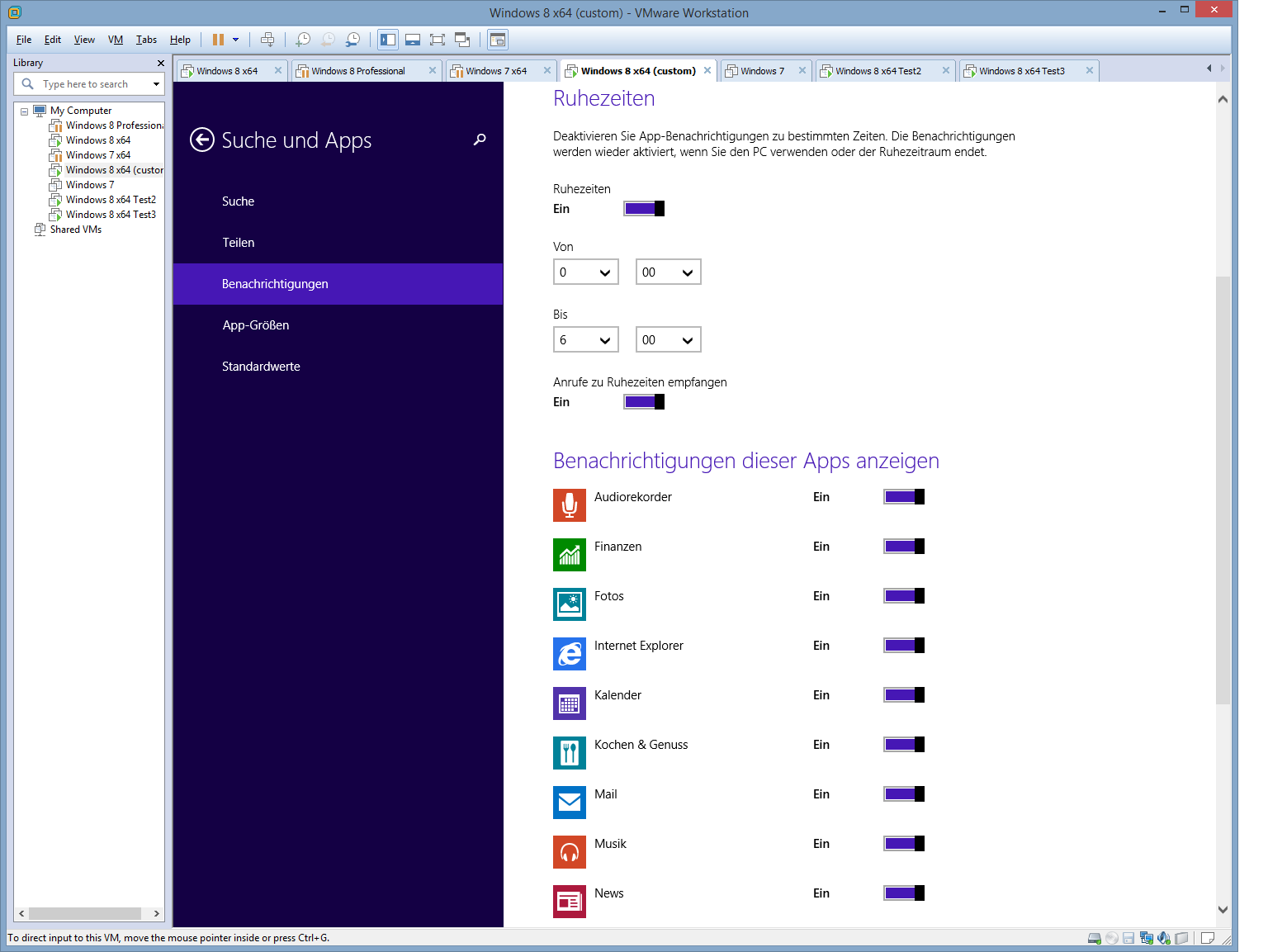Enter full screen mode icon
The height and width of the screenshot is (952, 1268).
(x=438, y=40)
